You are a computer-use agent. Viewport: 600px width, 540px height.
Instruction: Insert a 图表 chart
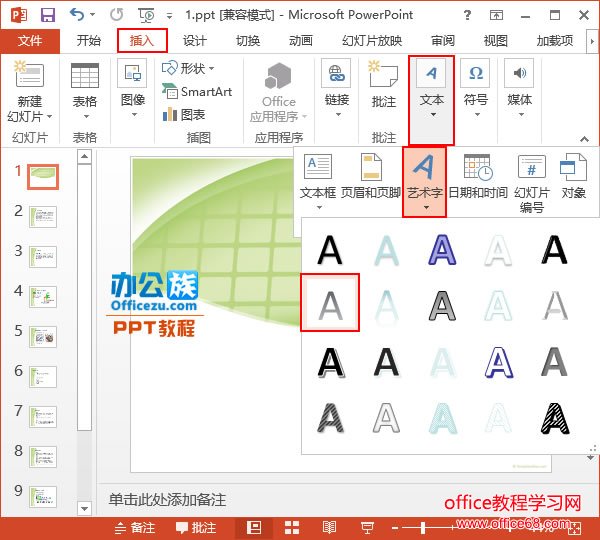(x=184, y=114)
